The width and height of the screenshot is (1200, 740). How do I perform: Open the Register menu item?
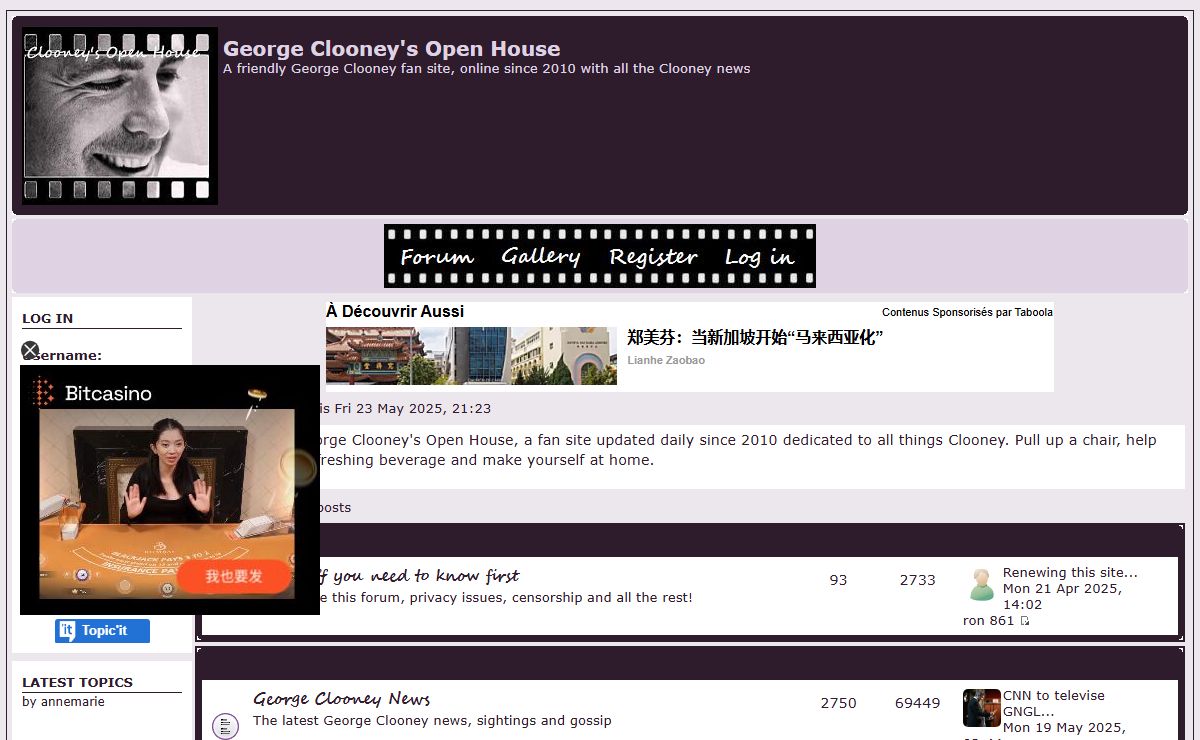pos(653,257)
